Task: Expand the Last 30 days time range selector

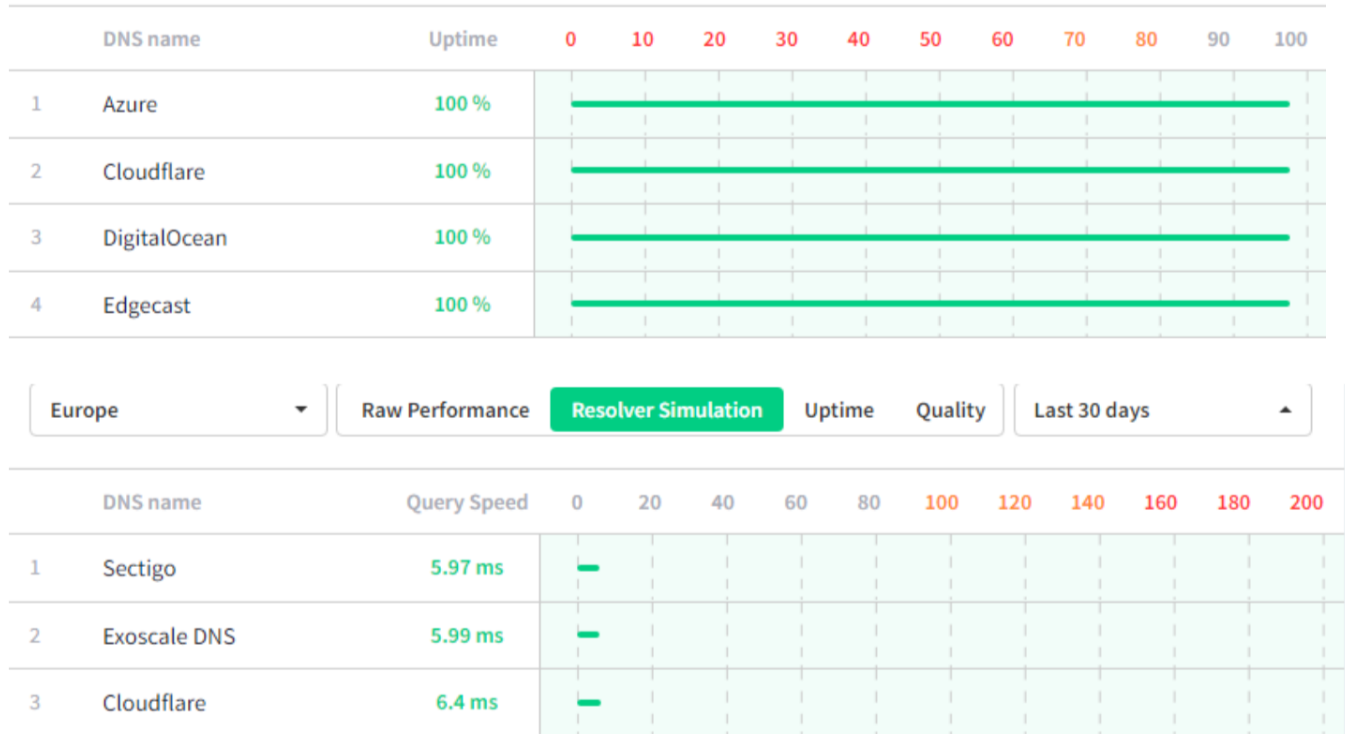Action: [x=1162, y=409]
